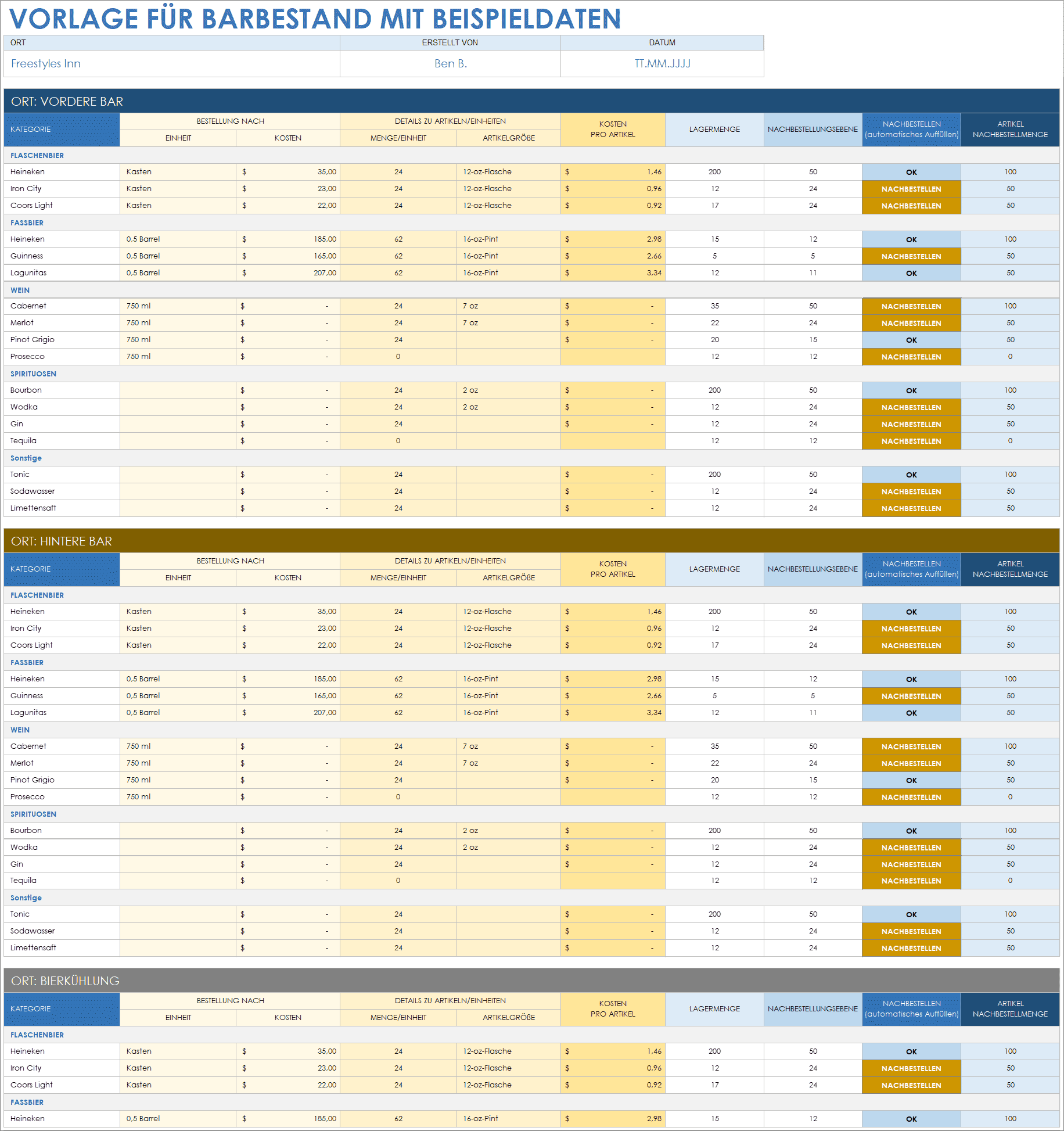Click 'Sodawasser' cell in Hintere Bar
This screenshot has height=1131, width=1064.
[62, 931]
